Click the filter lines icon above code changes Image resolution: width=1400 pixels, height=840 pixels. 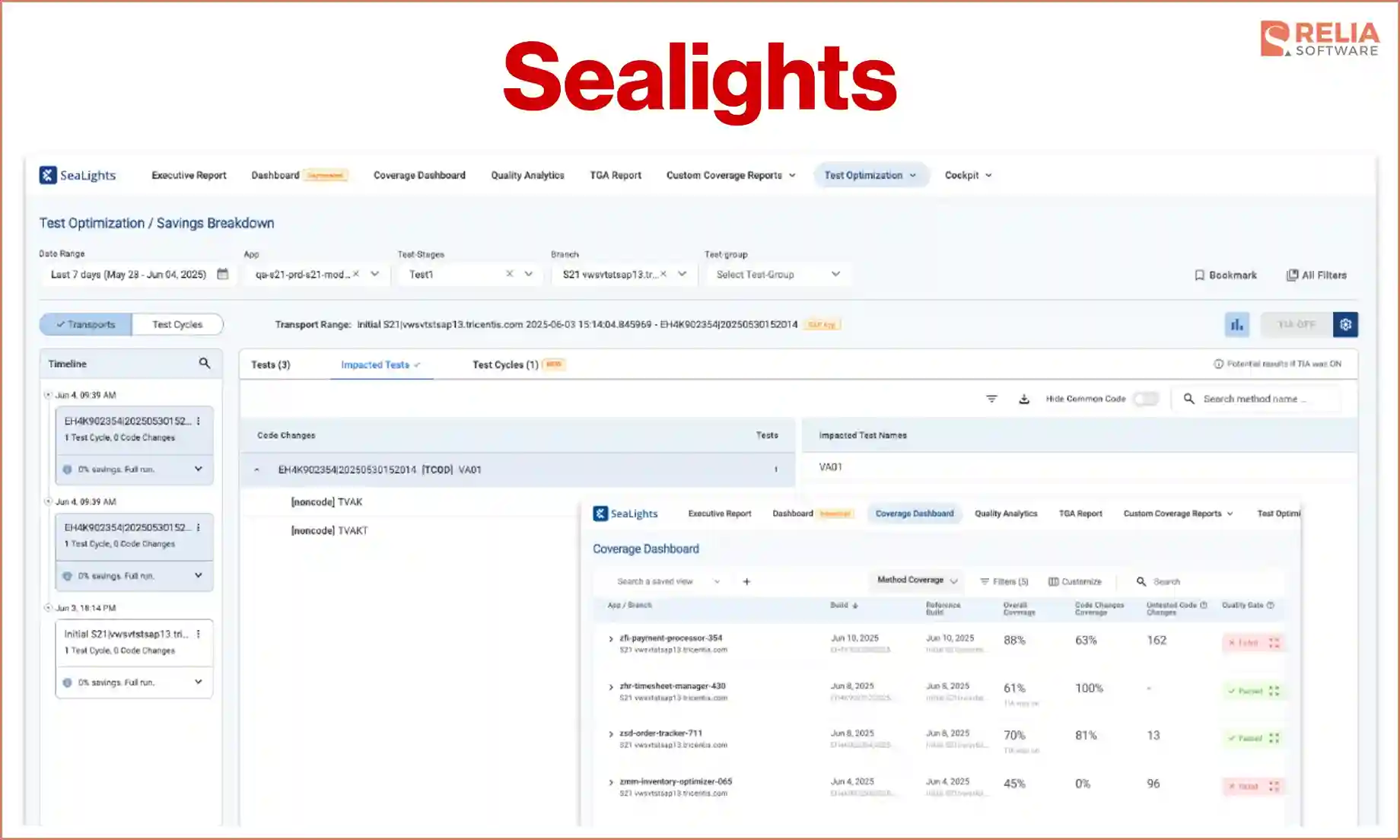coord(991,399)
